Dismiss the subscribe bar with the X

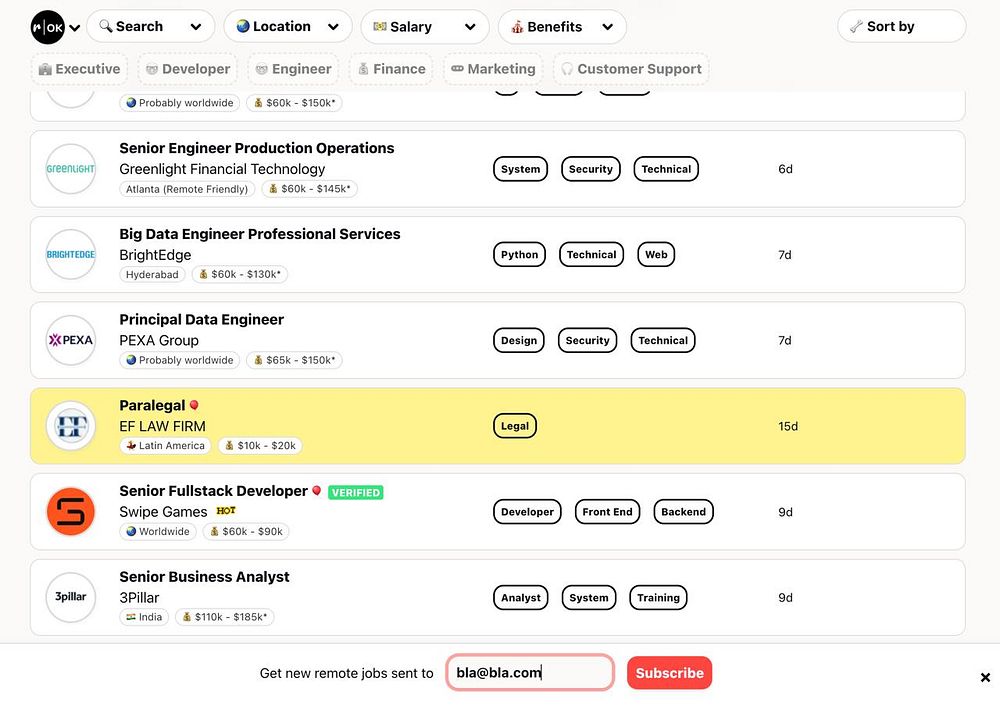985,677
